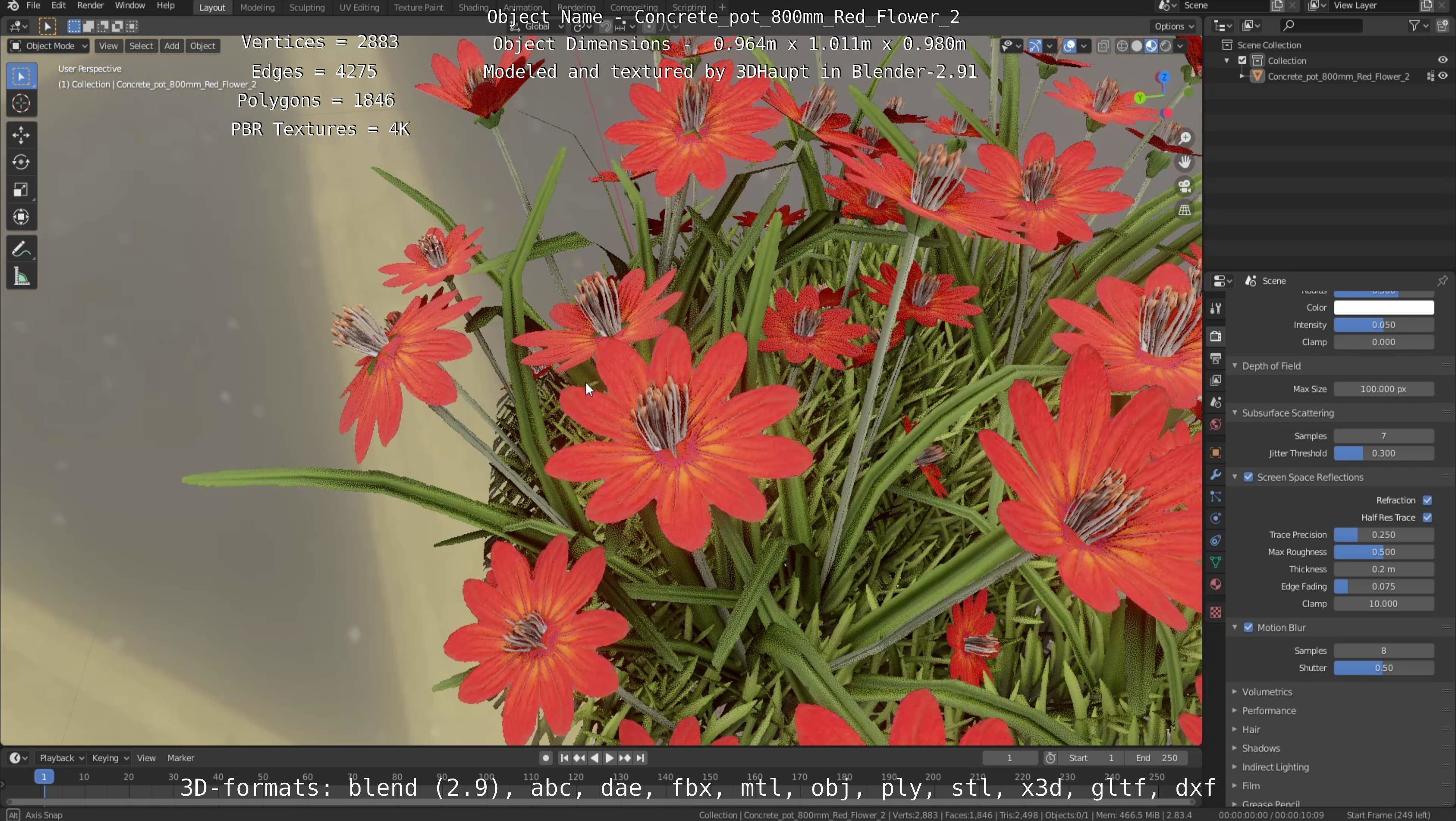Open the Output properties tab icon
Image resolution: width=1456 pixels, height=821 pixels.
tap(1216, 358)
